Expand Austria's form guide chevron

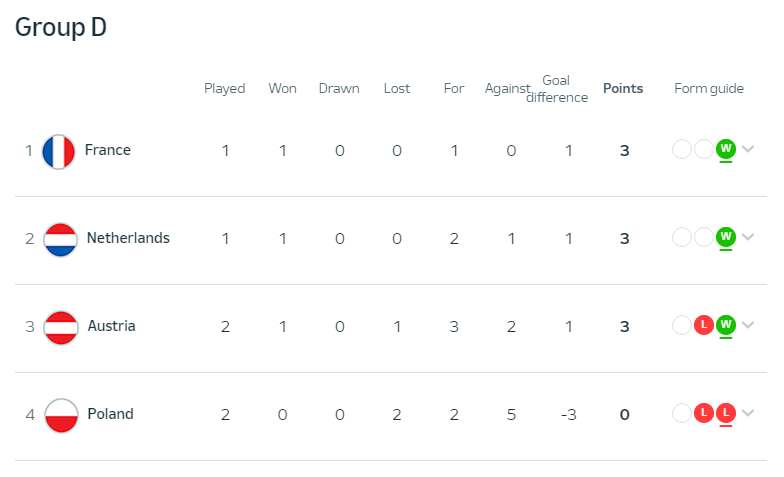click(748, 325)
